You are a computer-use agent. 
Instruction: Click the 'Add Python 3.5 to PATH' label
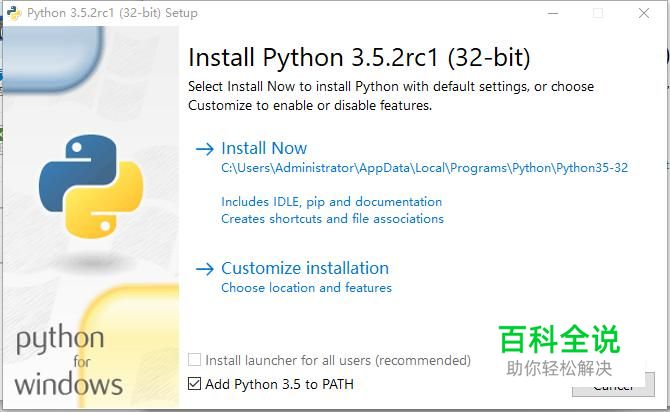tap(279, 384)
